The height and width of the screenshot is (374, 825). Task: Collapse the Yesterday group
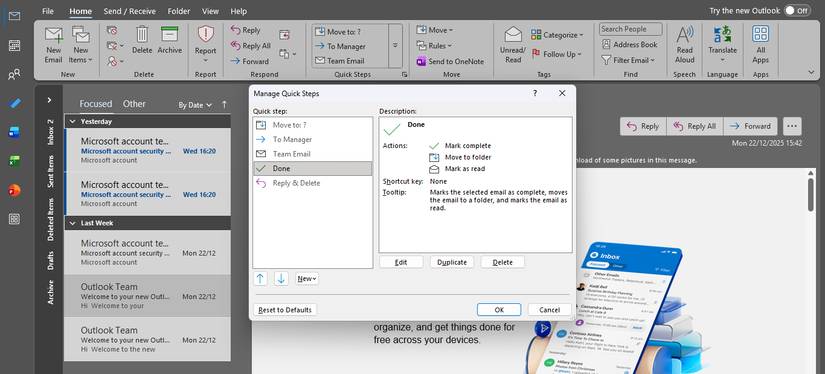click(73, 122)
